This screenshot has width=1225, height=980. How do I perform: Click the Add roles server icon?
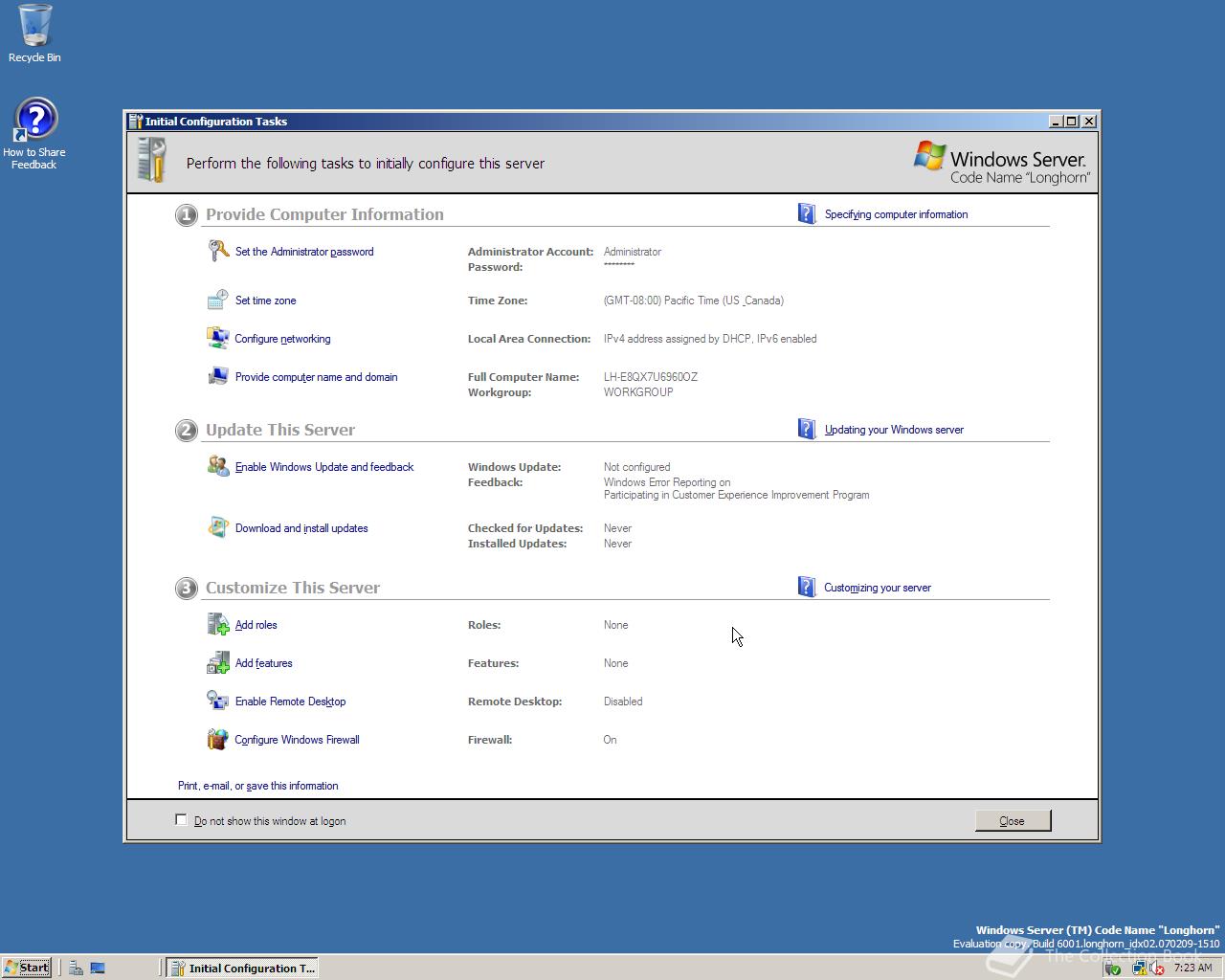(218, 624)
